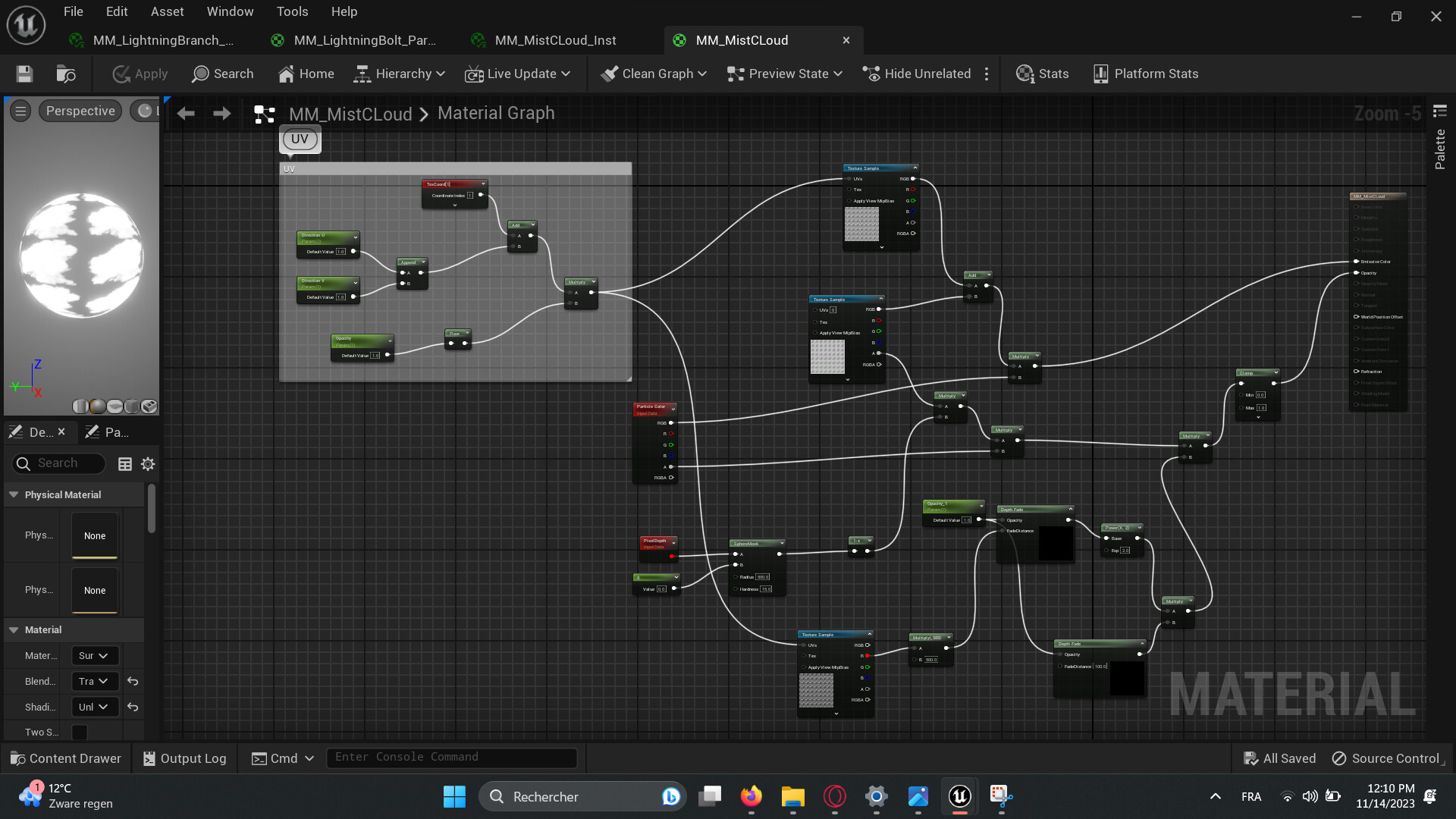Open the Blend Mode dropdown

[x=95, y=681]
